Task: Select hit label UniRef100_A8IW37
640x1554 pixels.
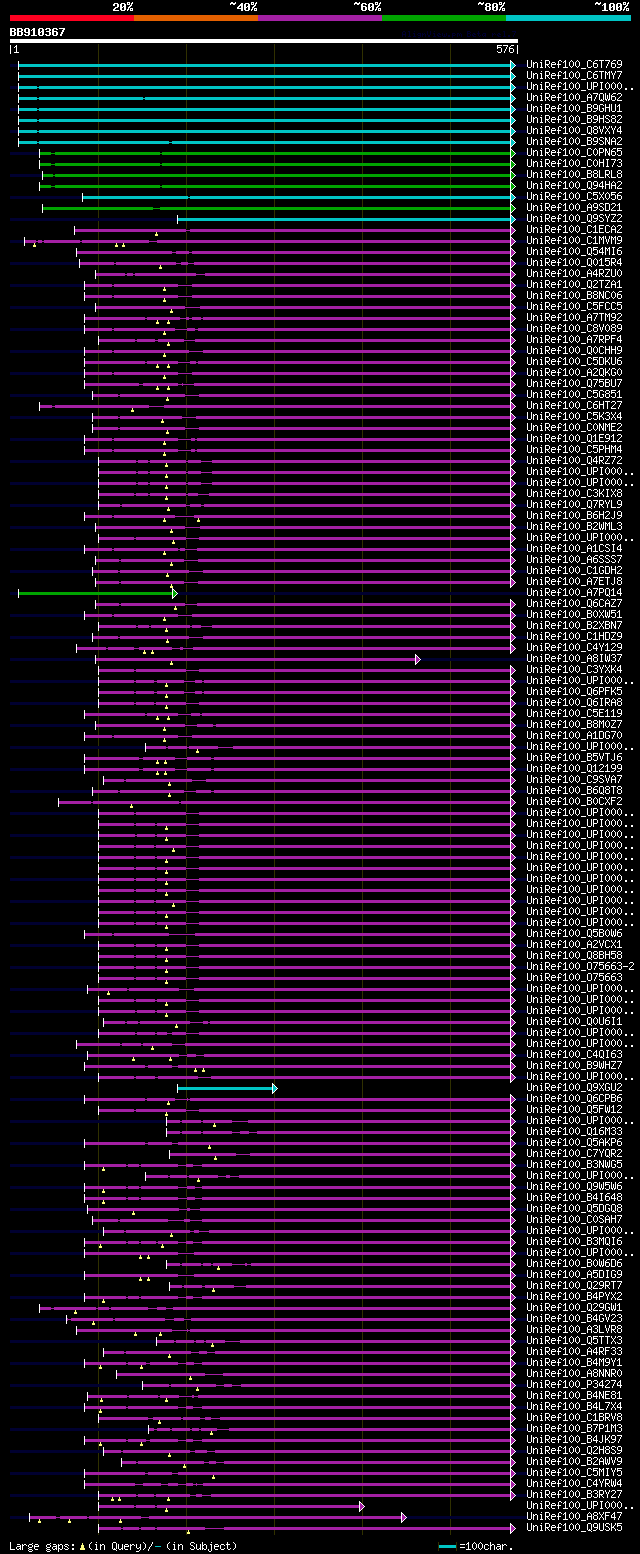Action: tap(574, 658)
